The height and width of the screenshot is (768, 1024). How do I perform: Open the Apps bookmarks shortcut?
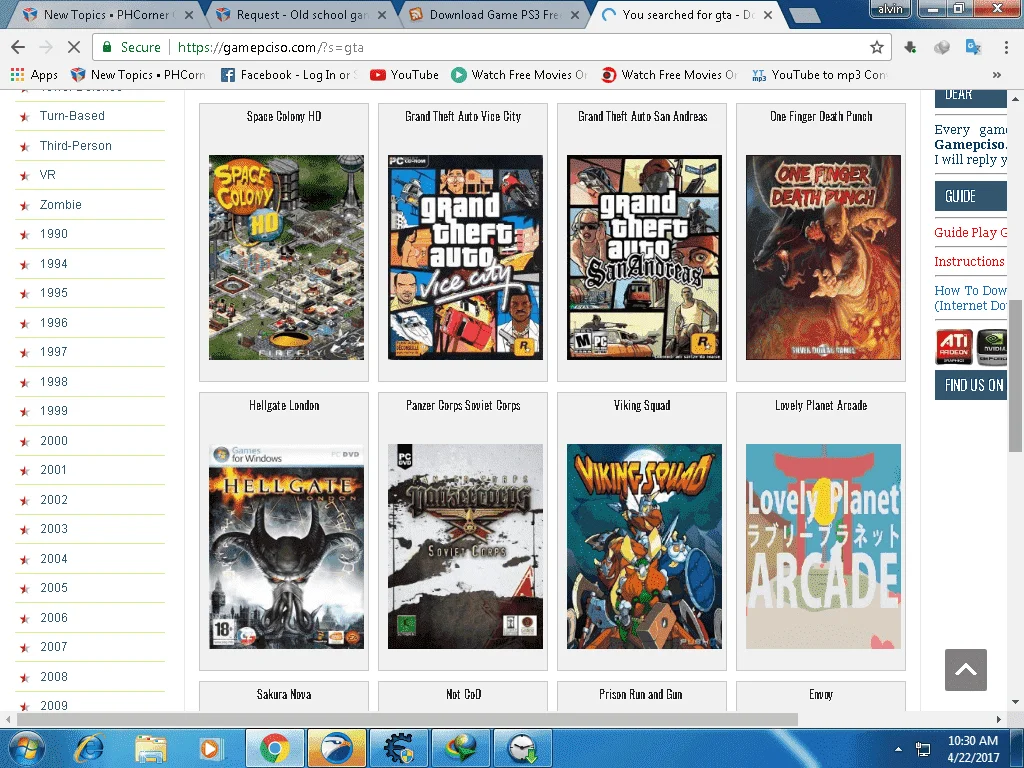(x=34, y=74)
